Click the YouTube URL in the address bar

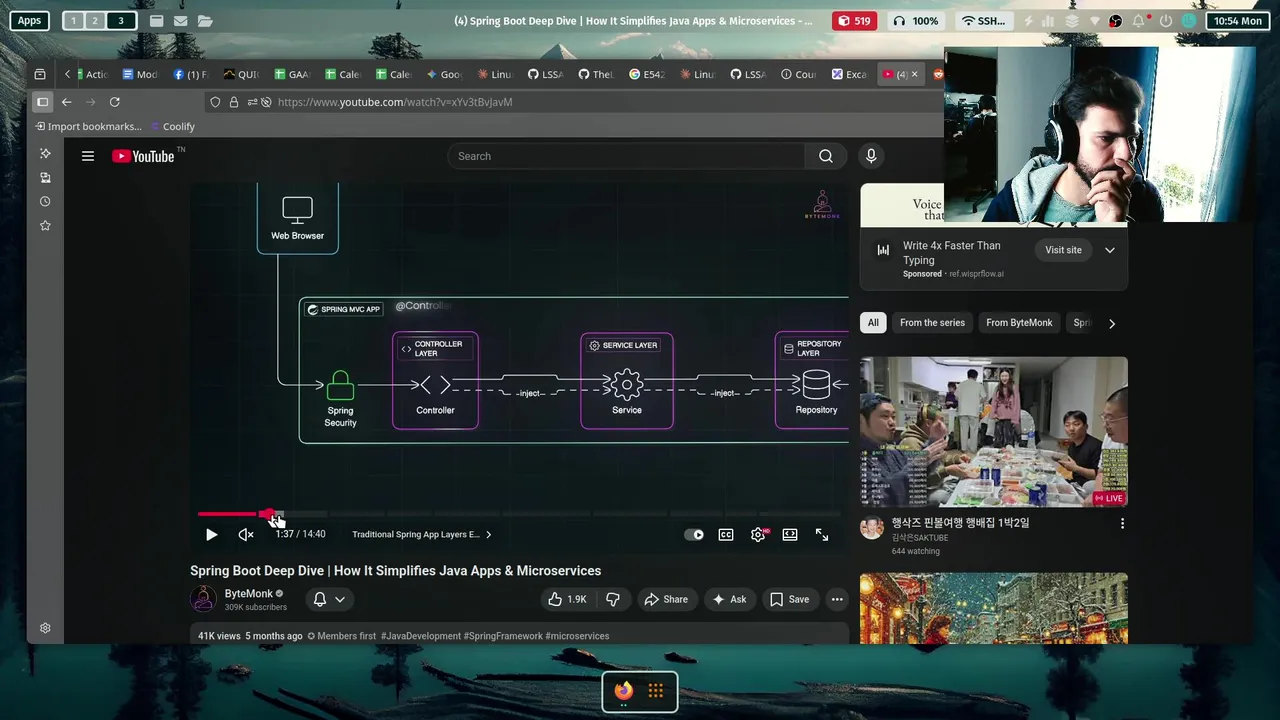point(395,102)
